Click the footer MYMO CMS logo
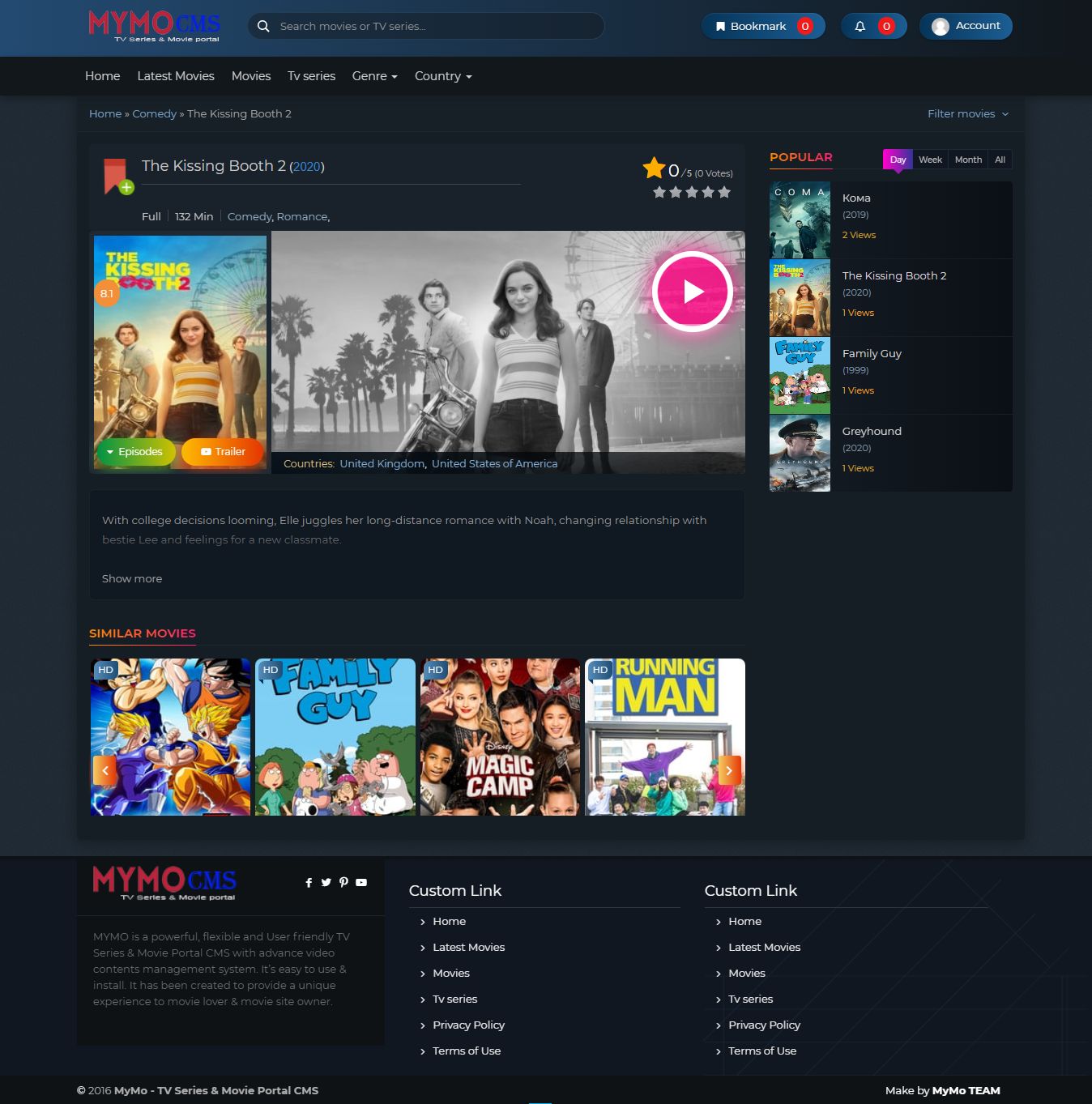The height and width of the screenshot is (1104, 1092). click(164, 883)
